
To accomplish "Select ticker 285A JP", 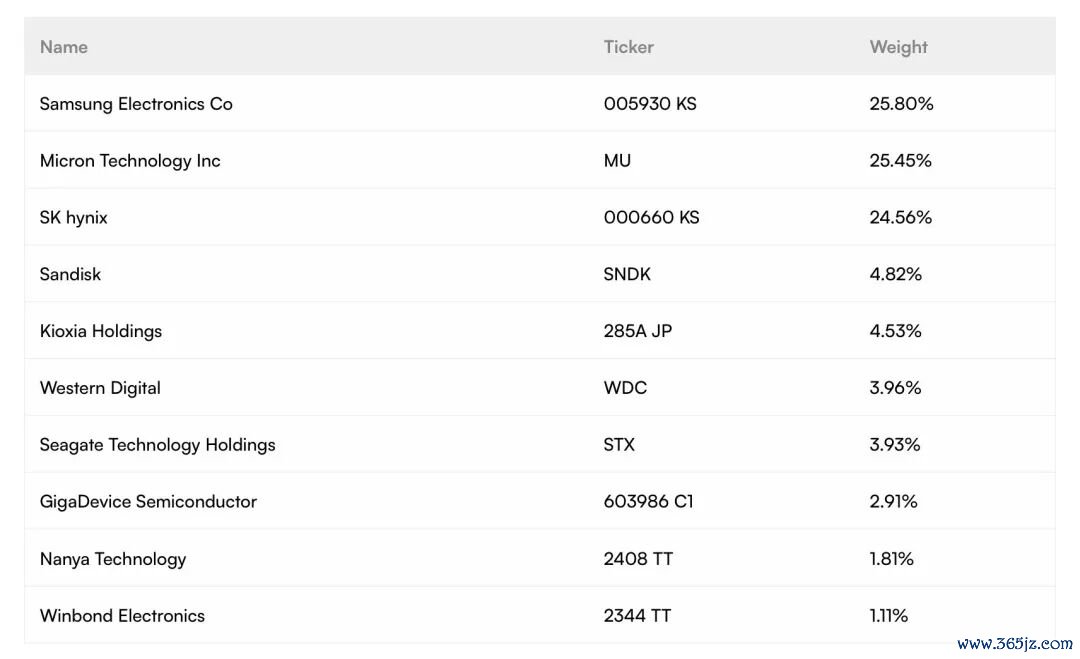I will tap(638, 331).
